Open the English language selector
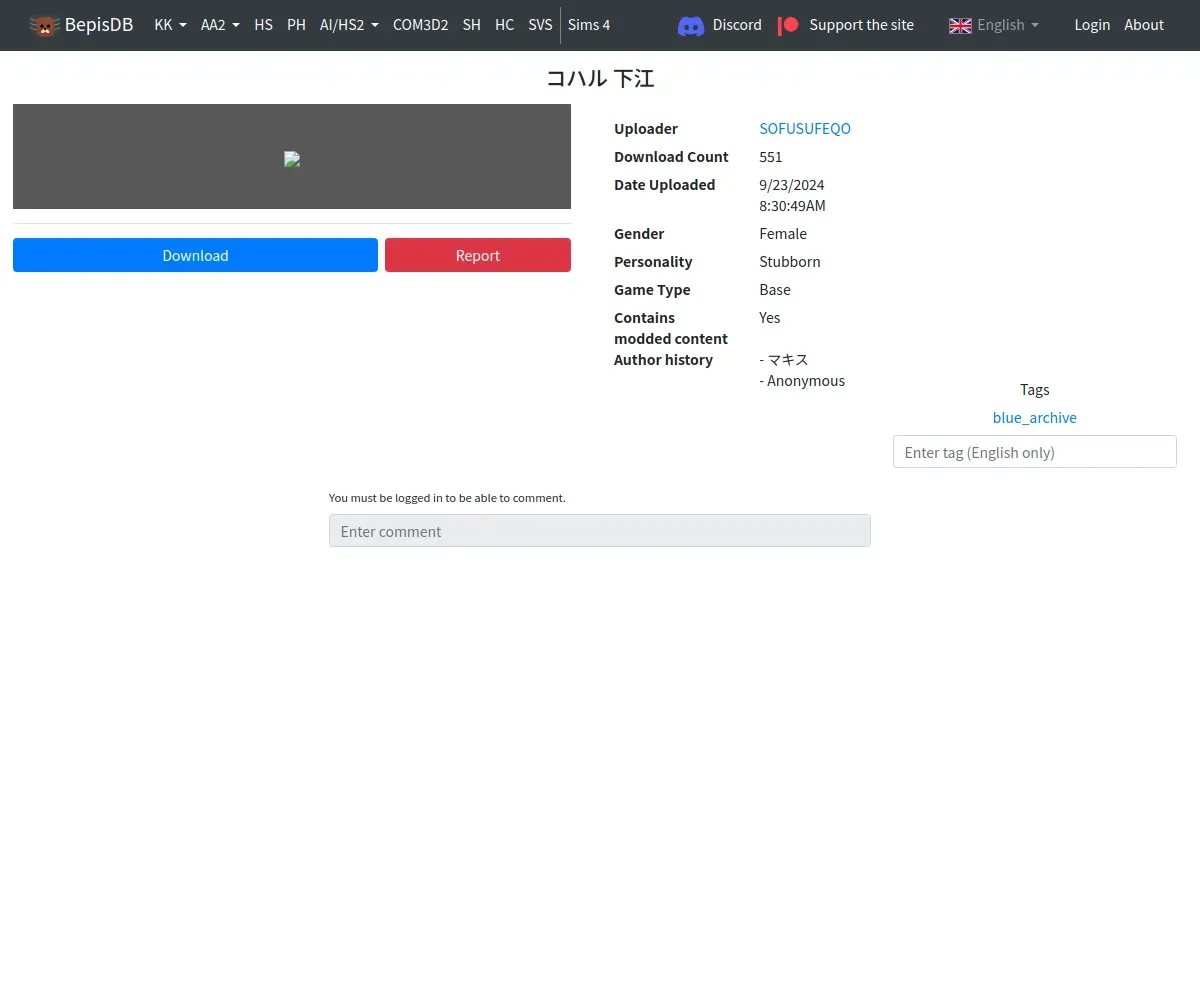This screenshot has height=1000, width=1200. point(994,25)
